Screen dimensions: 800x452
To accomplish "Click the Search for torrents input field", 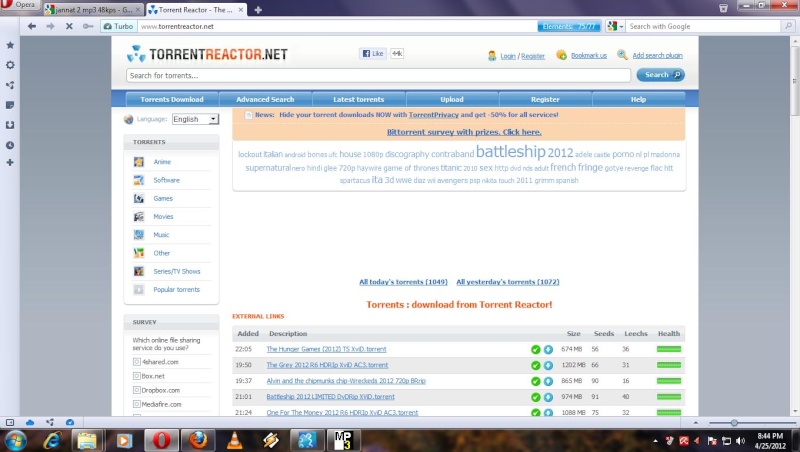I will point(378,76).
